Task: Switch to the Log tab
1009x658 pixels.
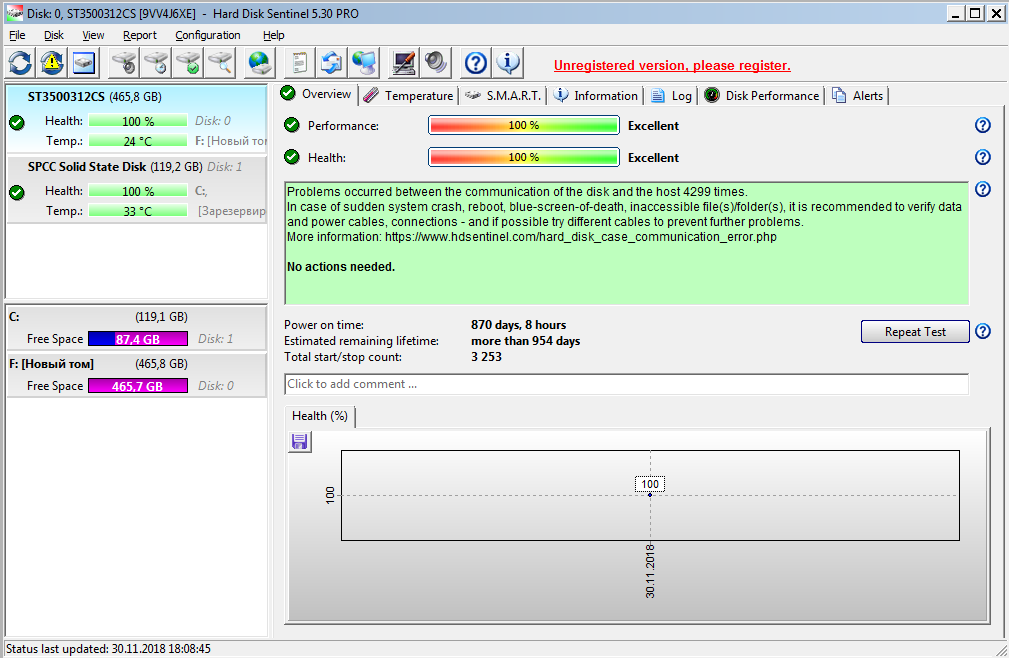Action: pos(671,96)
